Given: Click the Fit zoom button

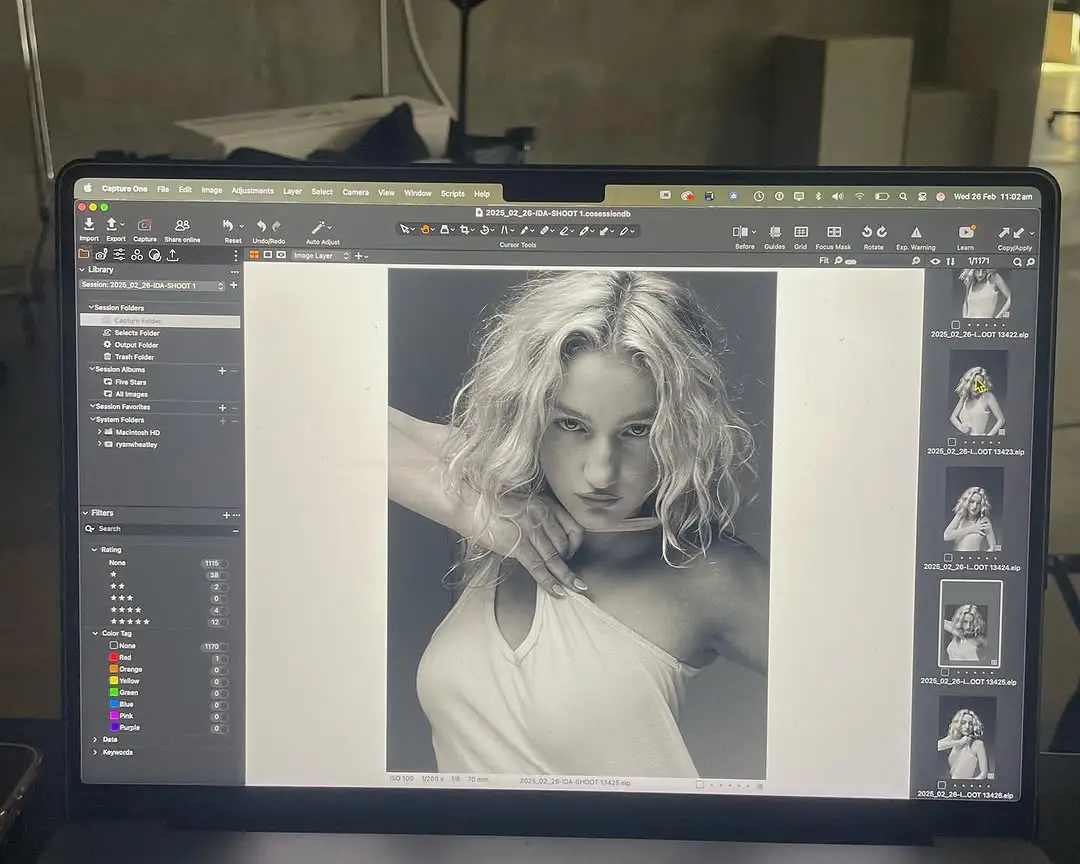Looking at the screenshot, I should 824,260.
